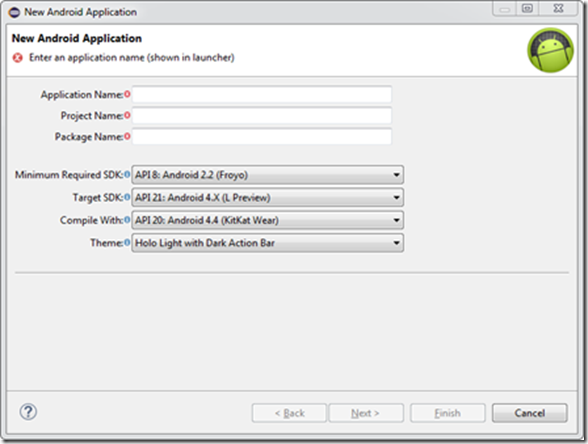Click the 'Minimum Required SDK:' label

[x=69, y=175]
